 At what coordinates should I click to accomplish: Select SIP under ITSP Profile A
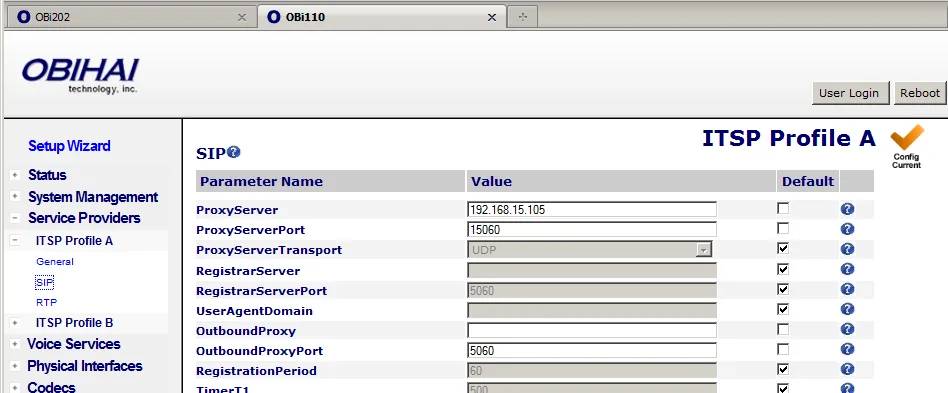click(x=45, y=282)
